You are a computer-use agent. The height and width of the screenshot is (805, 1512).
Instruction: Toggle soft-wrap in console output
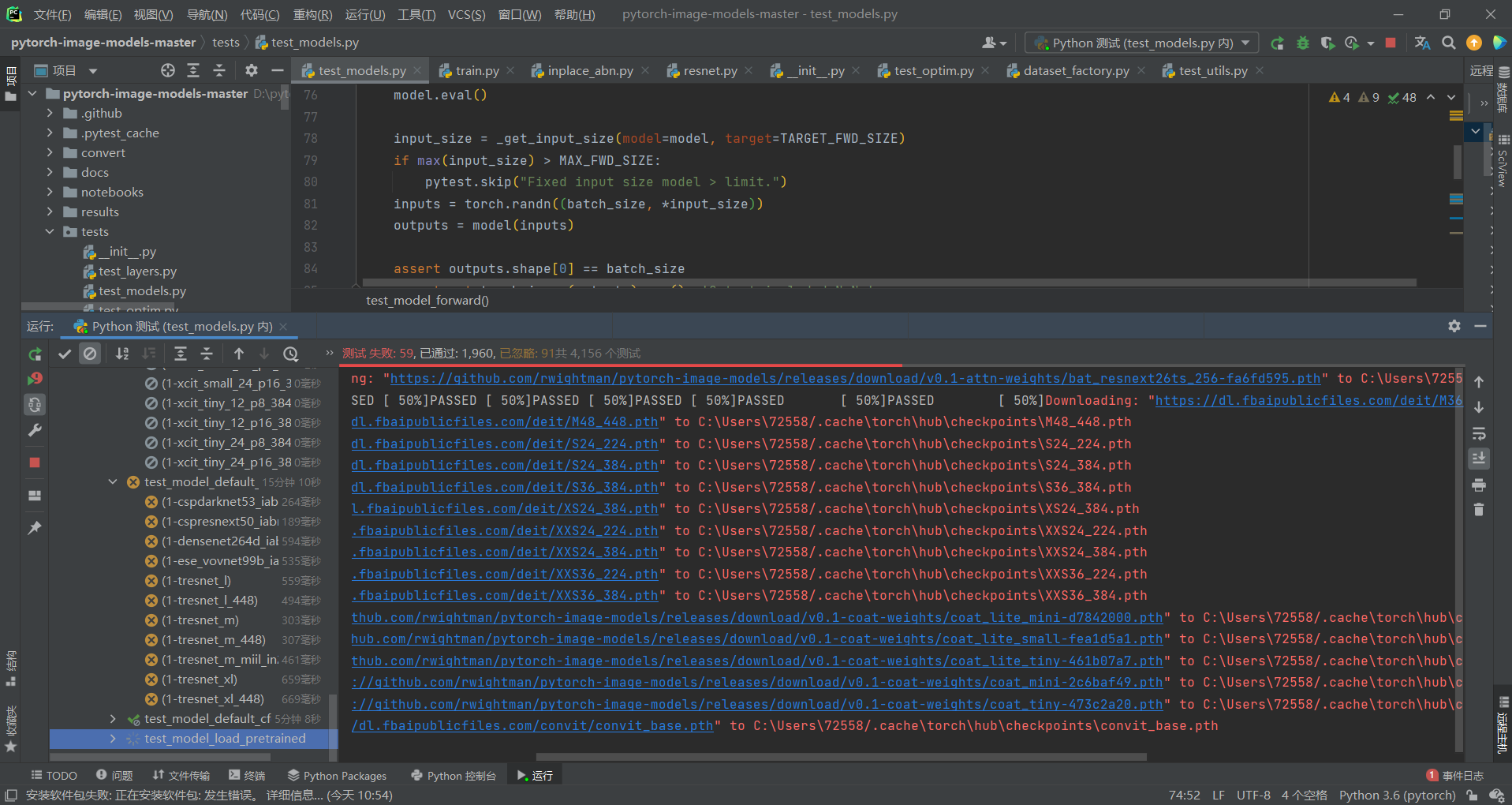click(1479, 434)
